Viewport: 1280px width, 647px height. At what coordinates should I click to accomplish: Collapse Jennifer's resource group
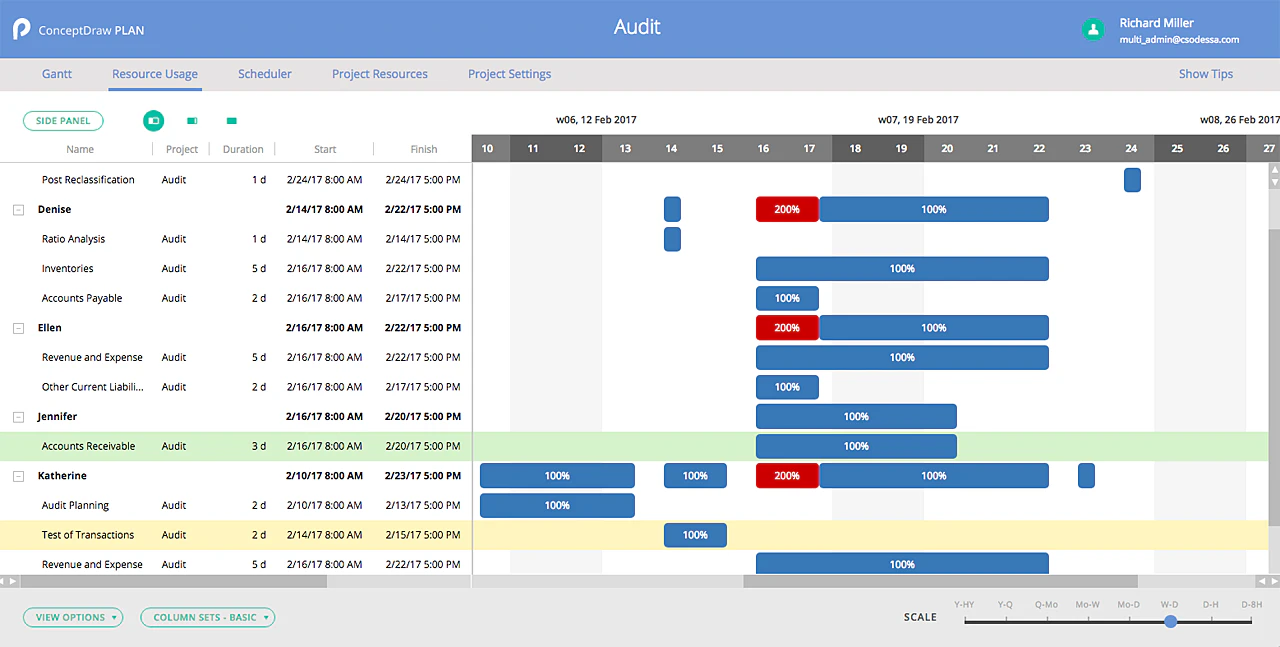[17, 416]
